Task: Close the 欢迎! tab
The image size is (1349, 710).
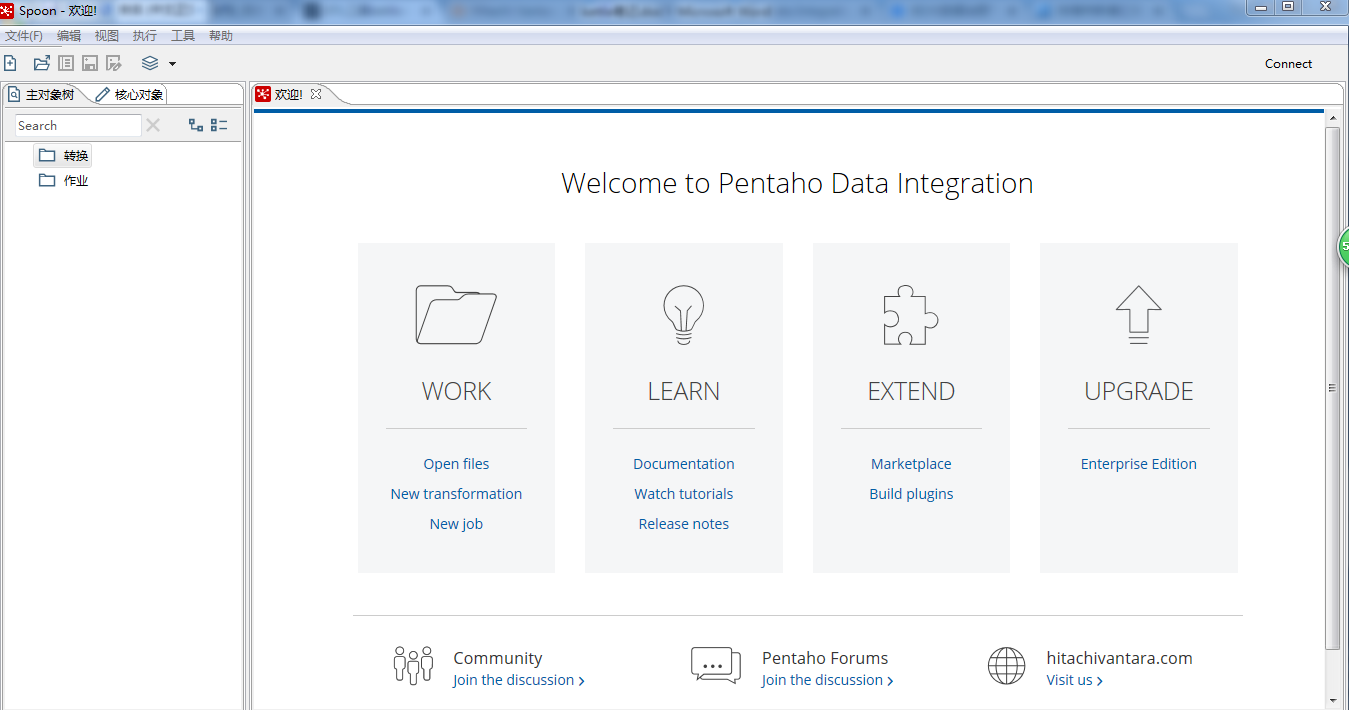Action: (316, 94)
